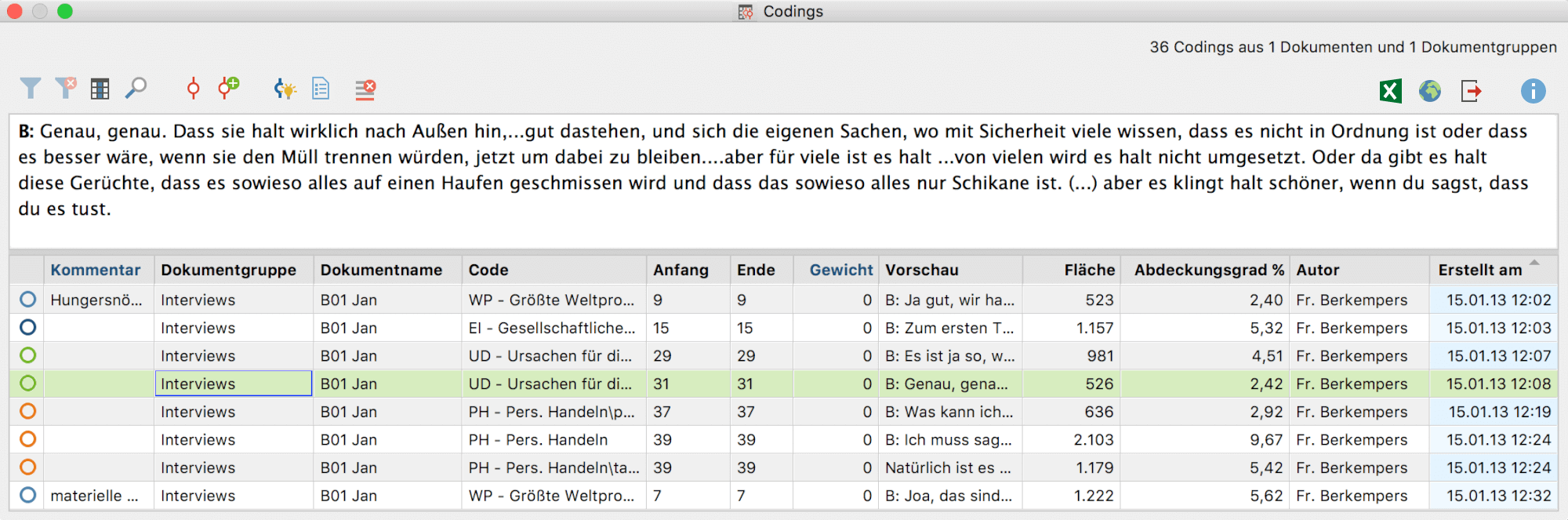Click the circle icon of the EI - Gesellschaftliche row

28,328
